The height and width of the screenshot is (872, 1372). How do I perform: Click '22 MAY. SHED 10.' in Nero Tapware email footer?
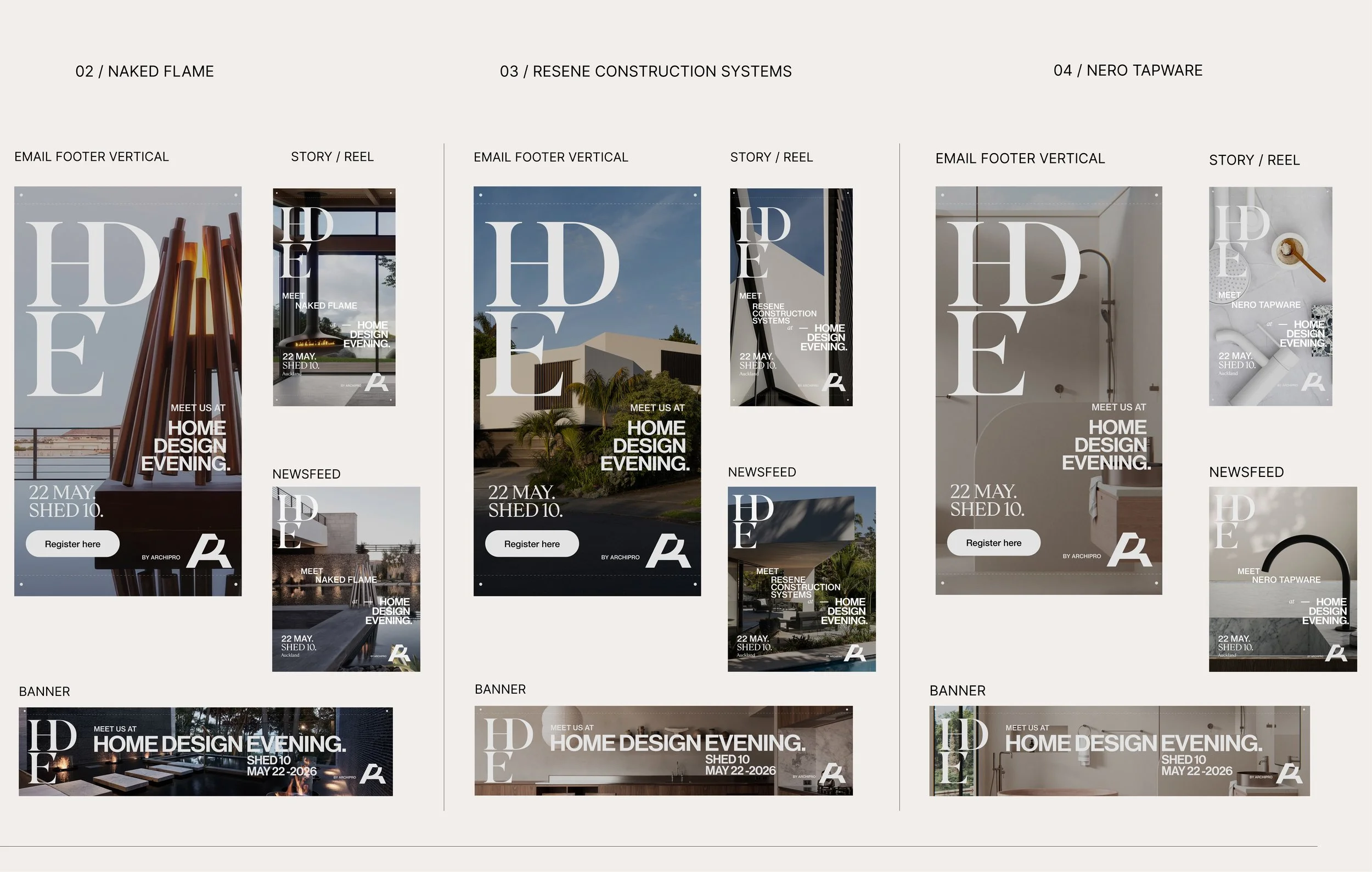tap(987, 500)
